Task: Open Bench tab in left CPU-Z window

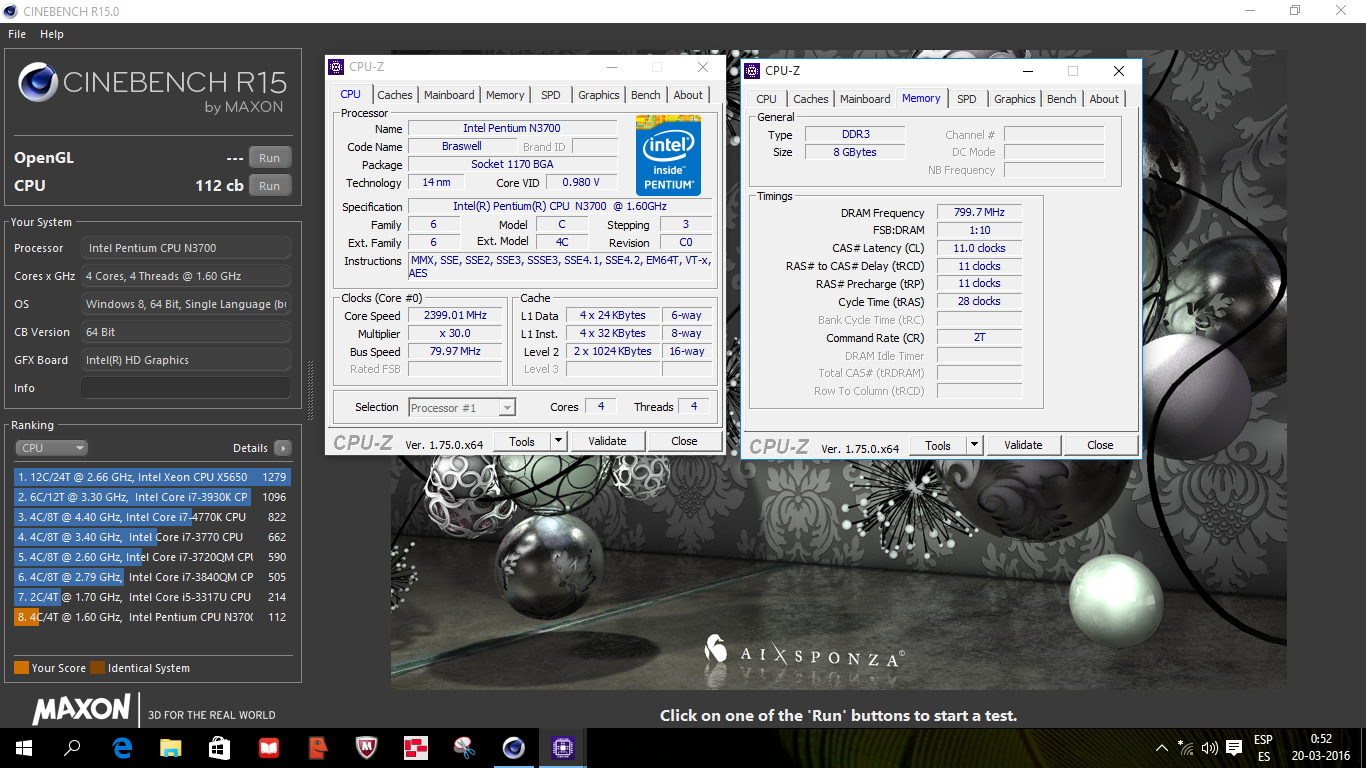Action: click(x=646, y=95)
